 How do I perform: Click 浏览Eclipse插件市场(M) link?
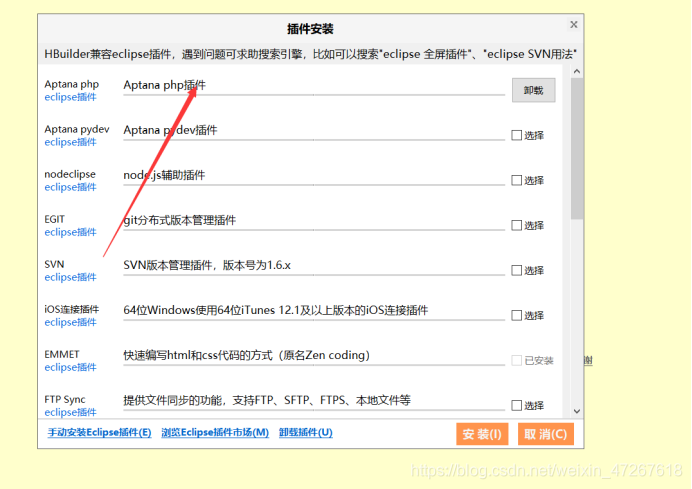coord(215,433)
